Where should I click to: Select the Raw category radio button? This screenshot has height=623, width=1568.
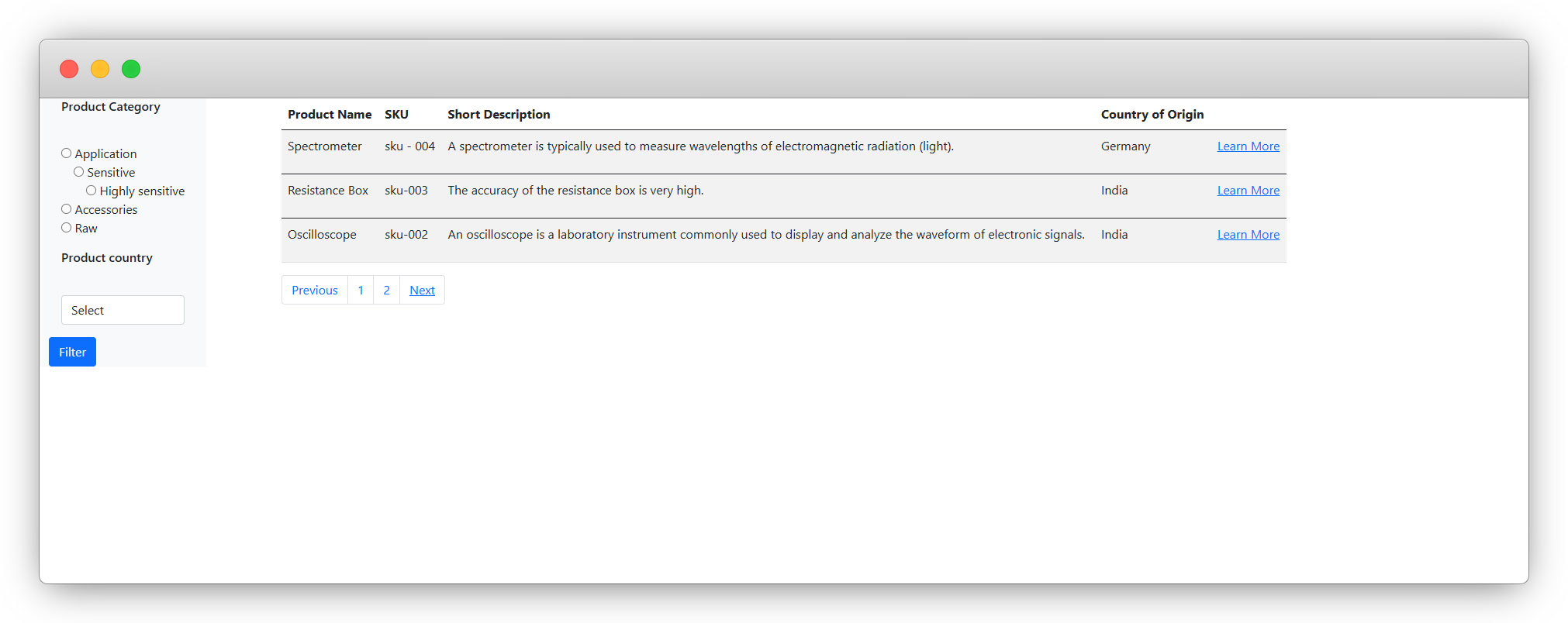[67, 228]
